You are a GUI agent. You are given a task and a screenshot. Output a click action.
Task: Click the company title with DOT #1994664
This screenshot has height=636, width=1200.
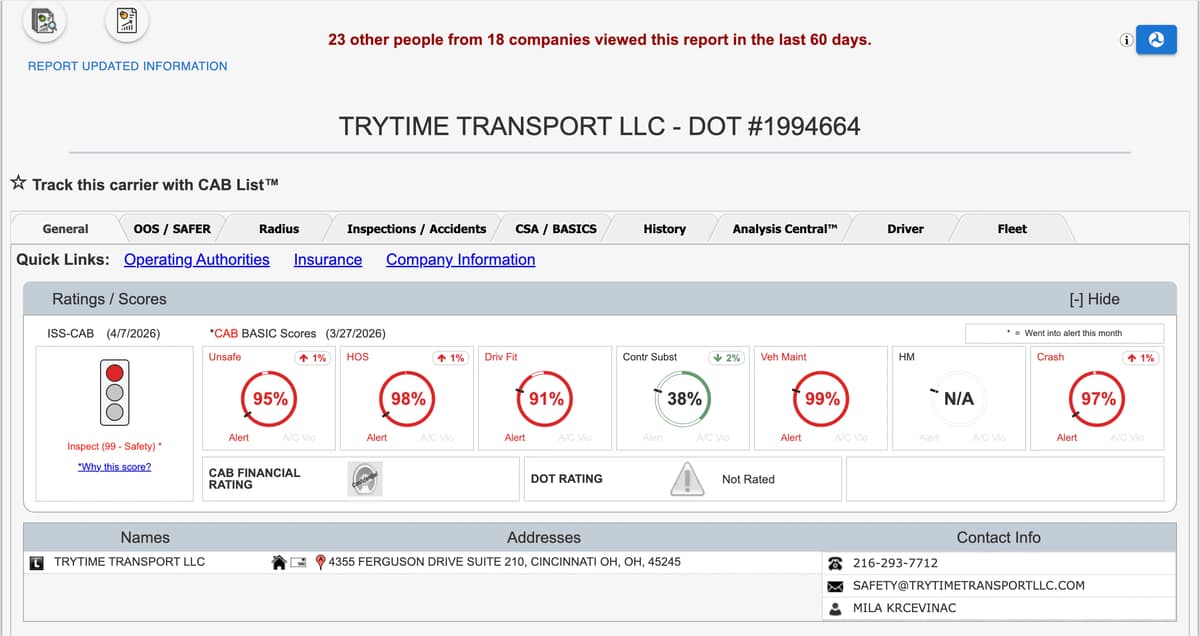[599, 126]
